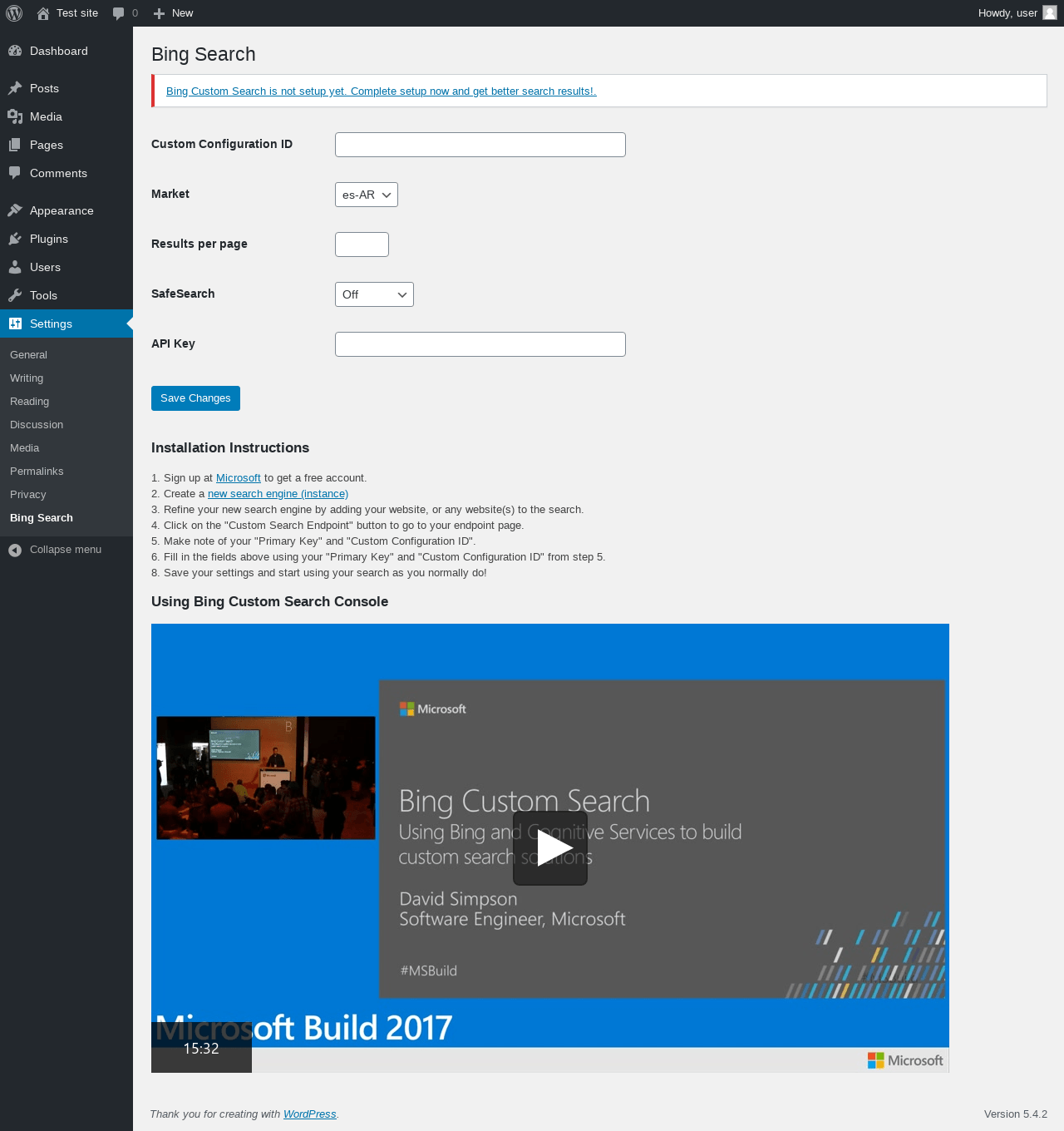
Task: Click the Appearance paintbrush icon
Action: [x=15, y=210]
